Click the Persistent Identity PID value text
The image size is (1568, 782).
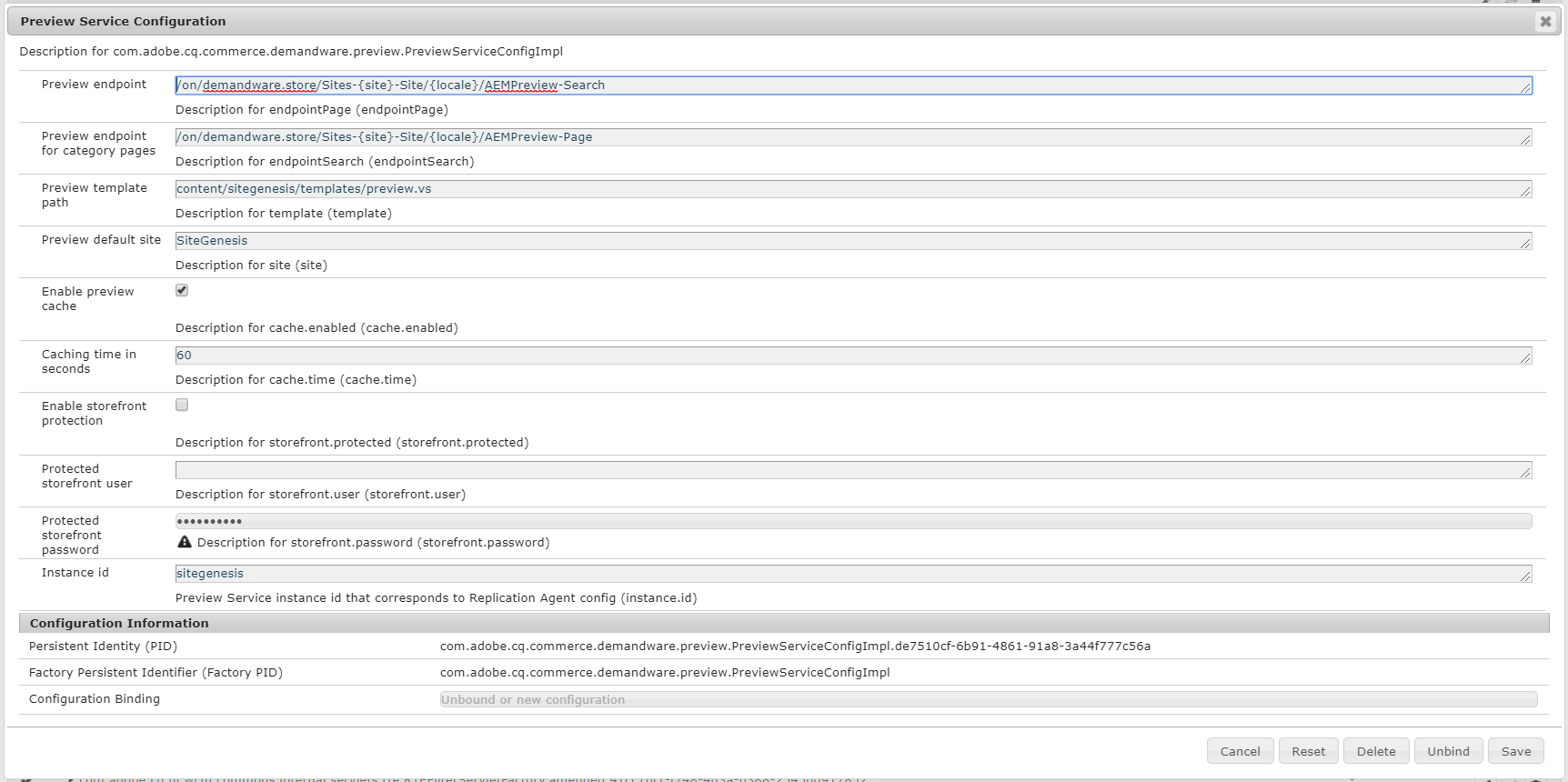coord(795,647)
